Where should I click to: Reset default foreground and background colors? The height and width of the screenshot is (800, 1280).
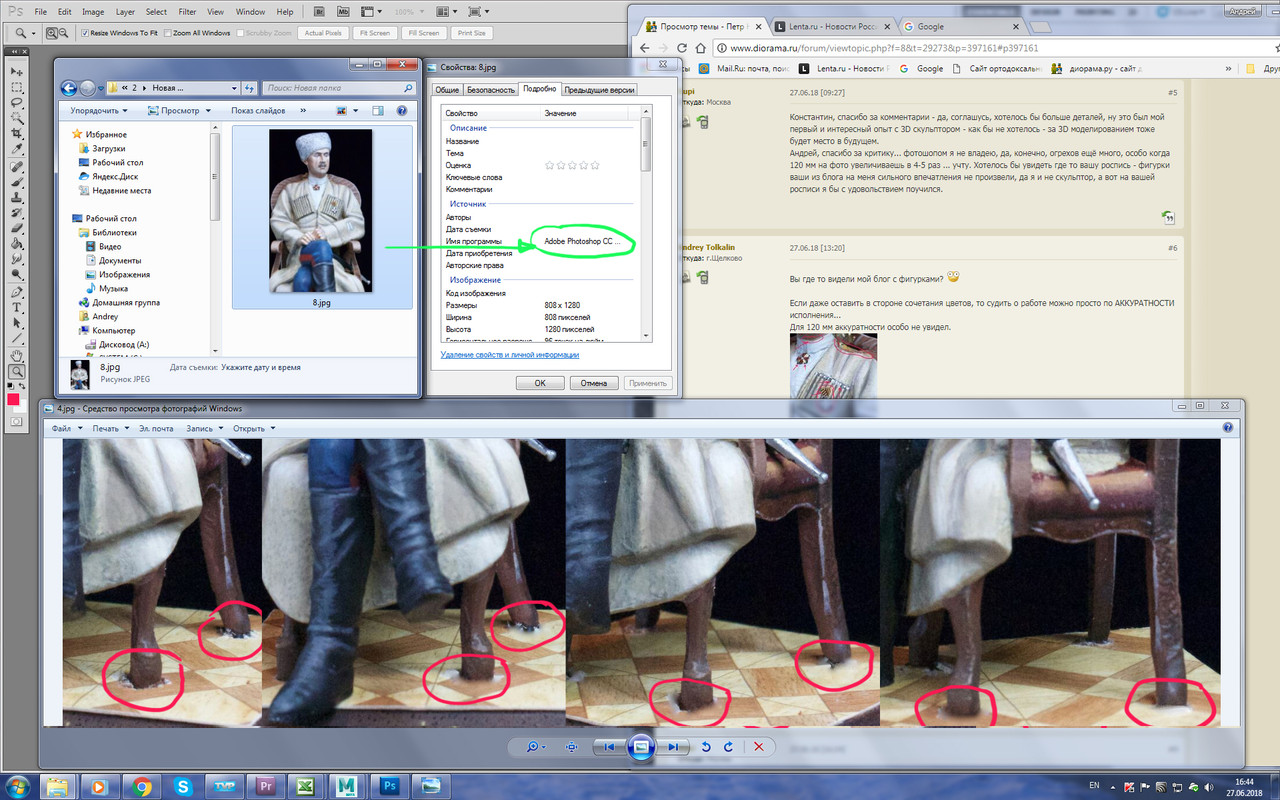(x=11, y=386)
